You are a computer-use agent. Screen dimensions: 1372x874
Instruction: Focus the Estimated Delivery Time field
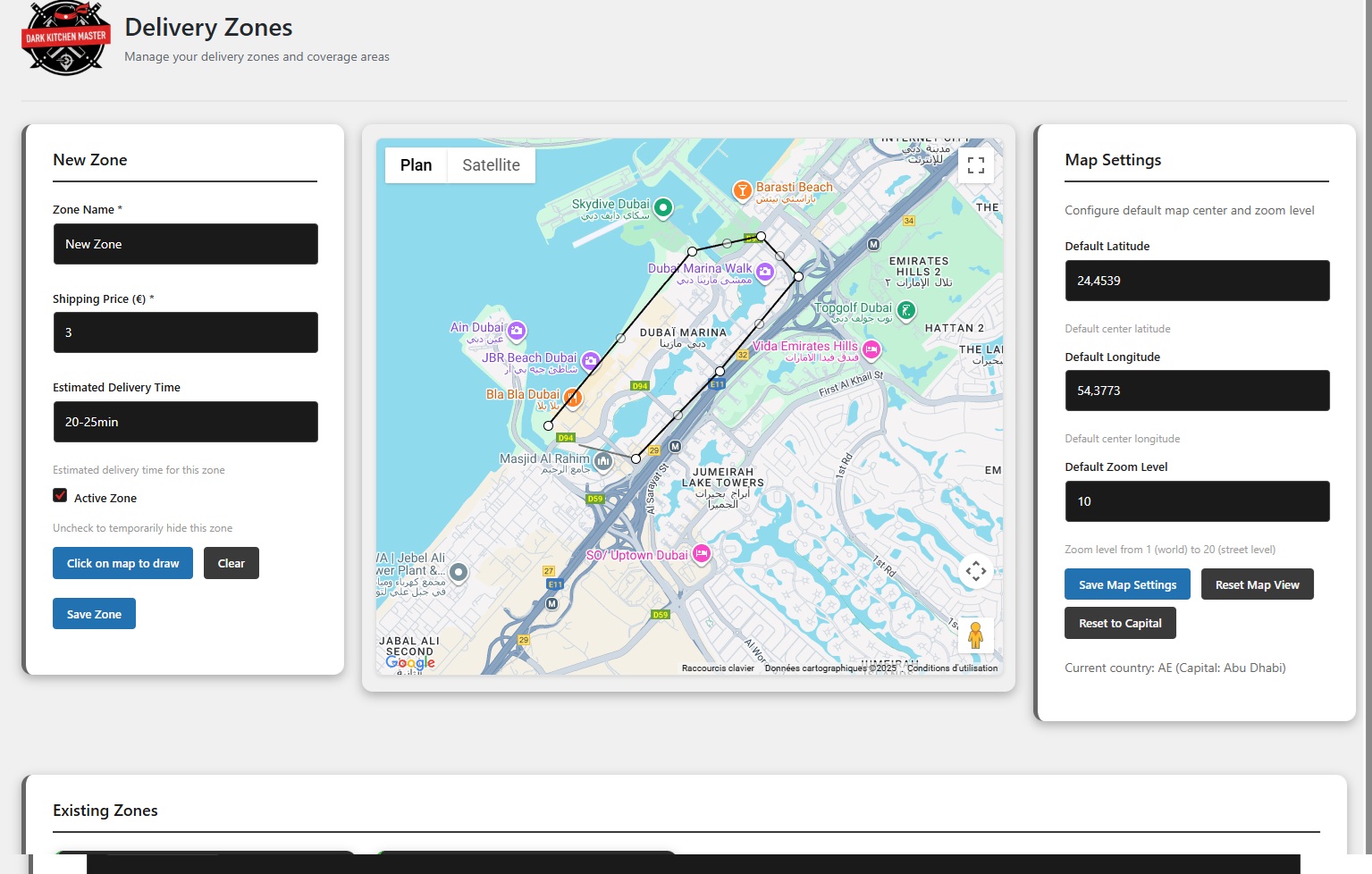[x=185, y=422]
